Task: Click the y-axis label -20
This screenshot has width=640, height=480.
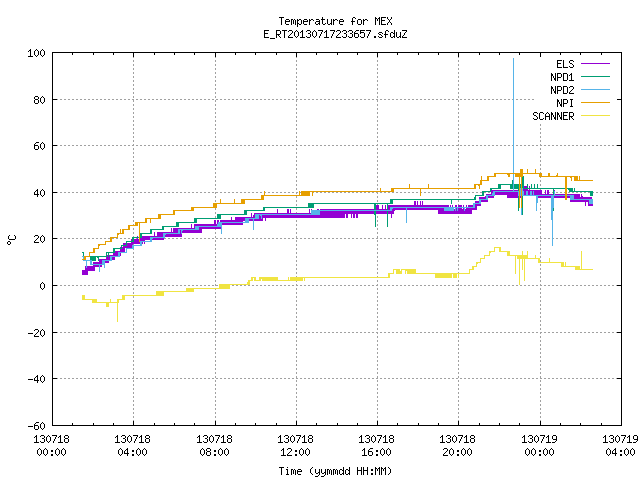Action: (x=36, y=333)
